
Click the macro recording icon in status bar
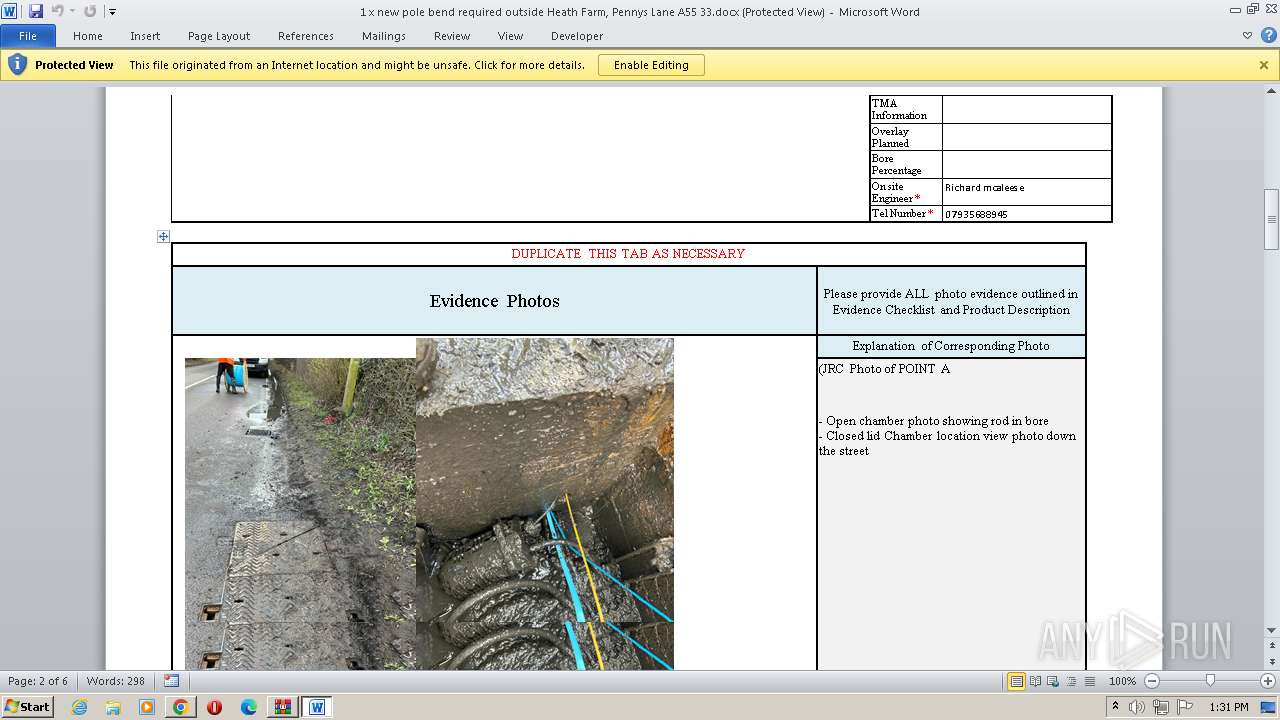(171, 681)
